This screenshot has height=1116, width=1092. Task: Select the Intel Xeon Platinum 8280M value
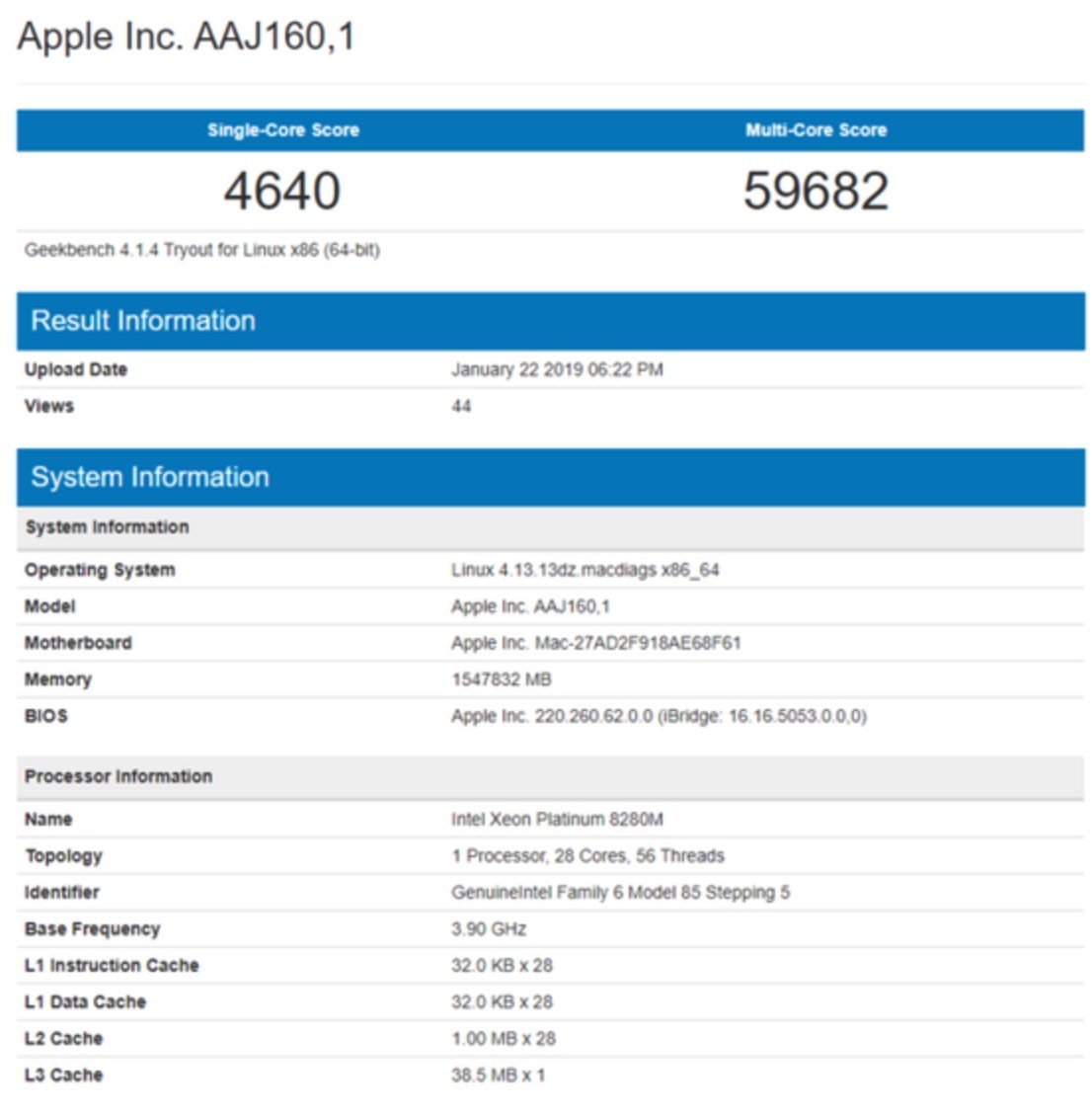(x=557, y=820)
